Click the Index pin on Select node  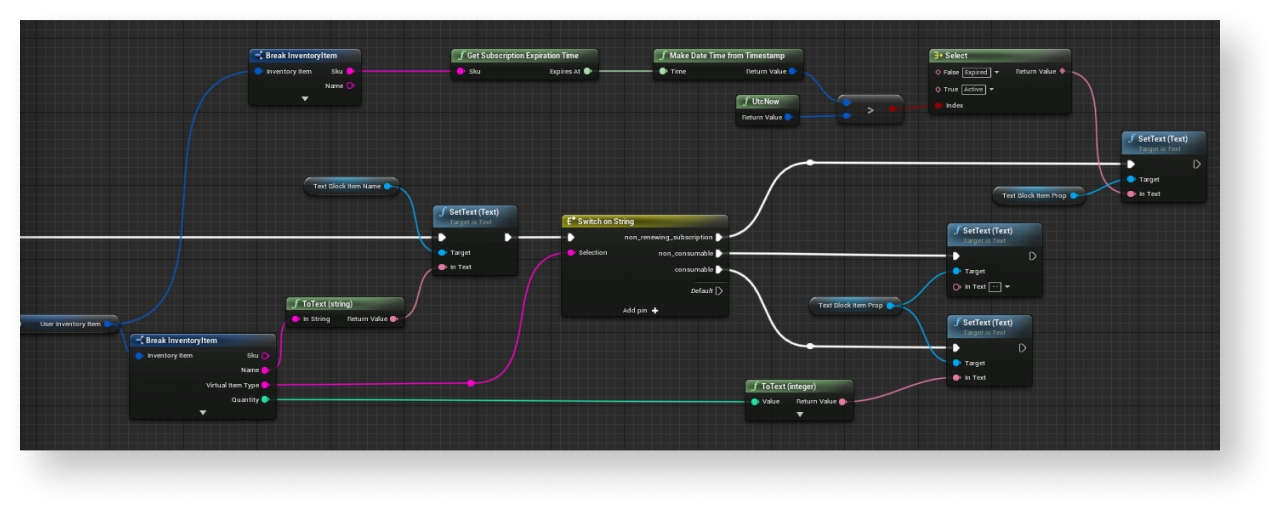click(x=938, y=105)
